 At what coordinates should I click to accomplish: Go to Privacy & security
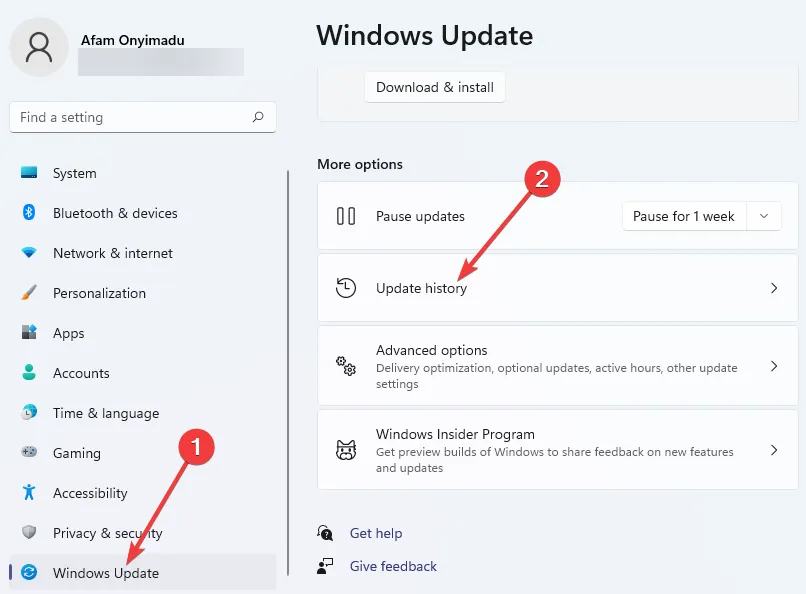(143, 533)
